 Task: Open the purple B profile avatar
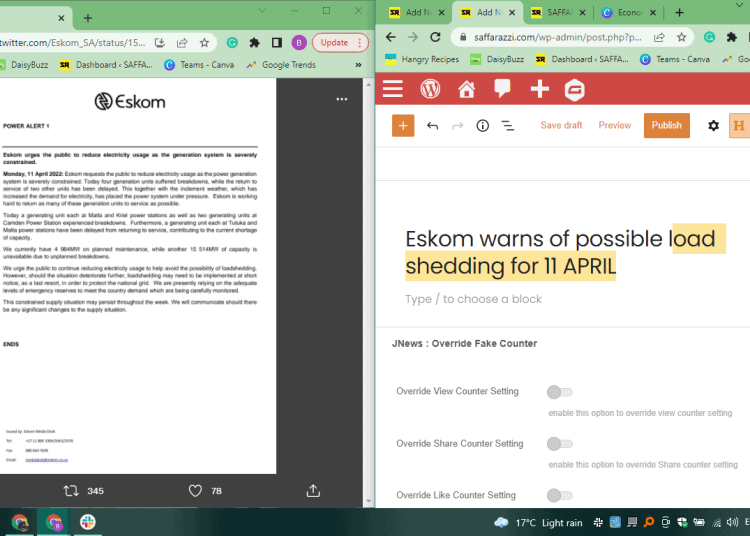pyautogui.click(x=299, y=43)
